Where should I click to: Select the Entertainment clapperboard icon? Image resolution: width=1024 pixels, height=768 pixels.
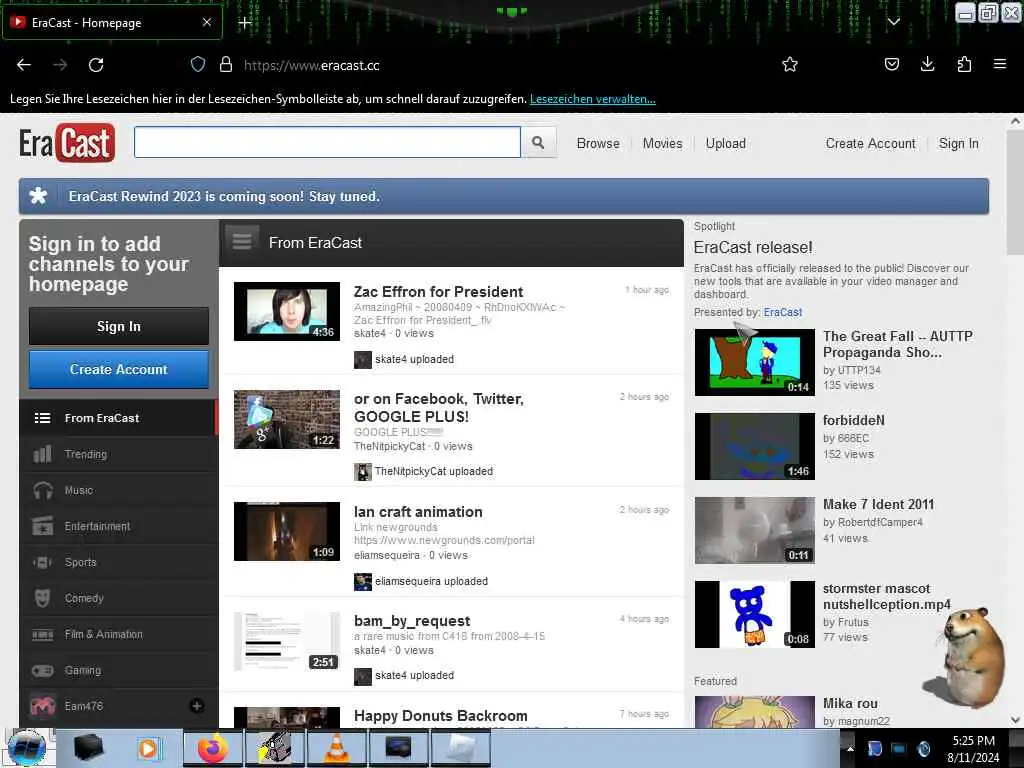pos(42,526)
